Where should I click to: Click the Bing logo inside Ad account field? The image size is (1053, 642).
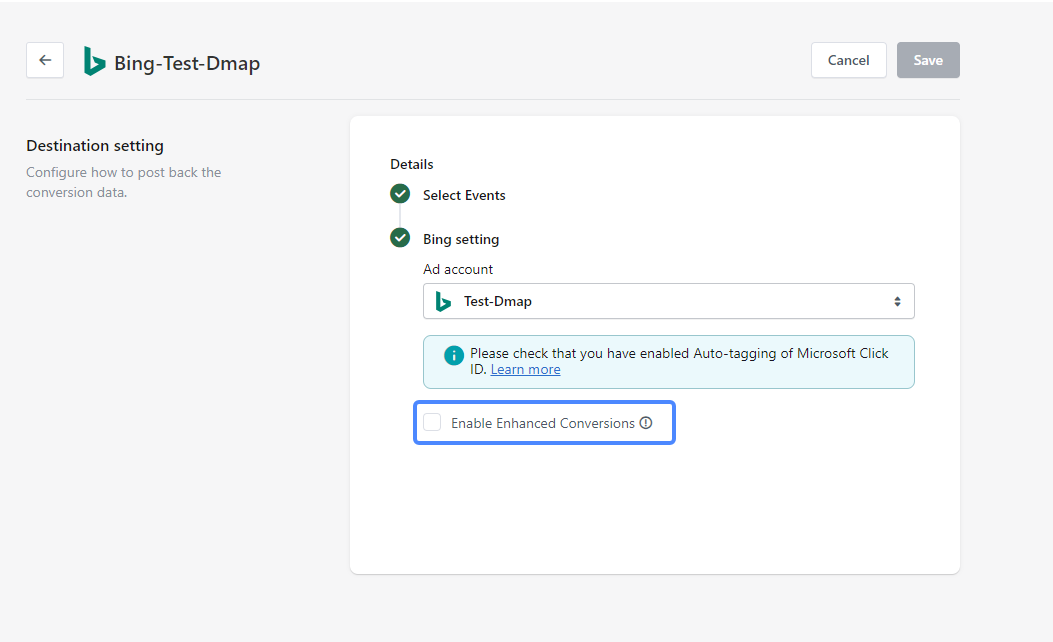coord(443,301)
